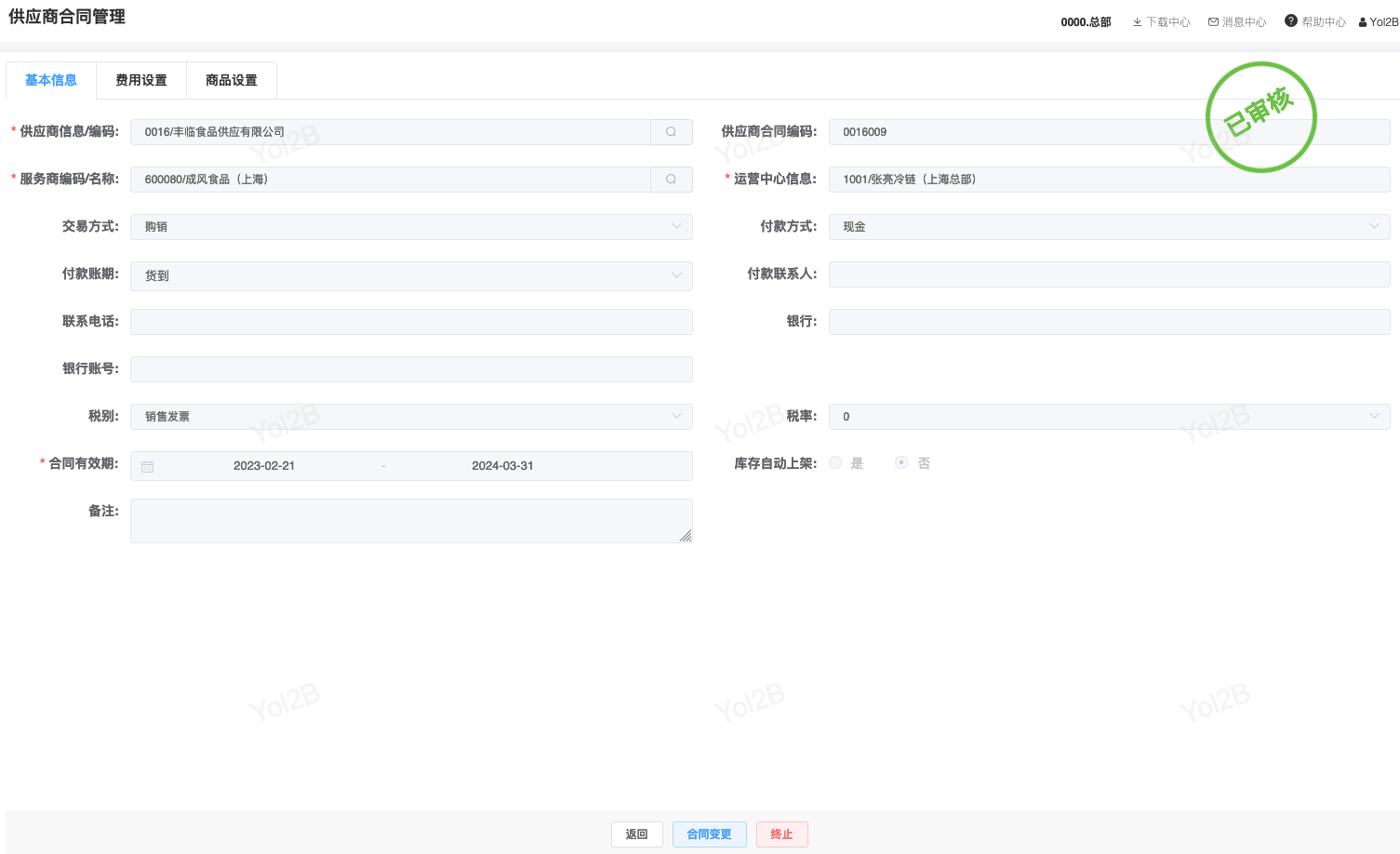Open the 交易方式 dropdown showing 购销

click(x=411, y=227)
